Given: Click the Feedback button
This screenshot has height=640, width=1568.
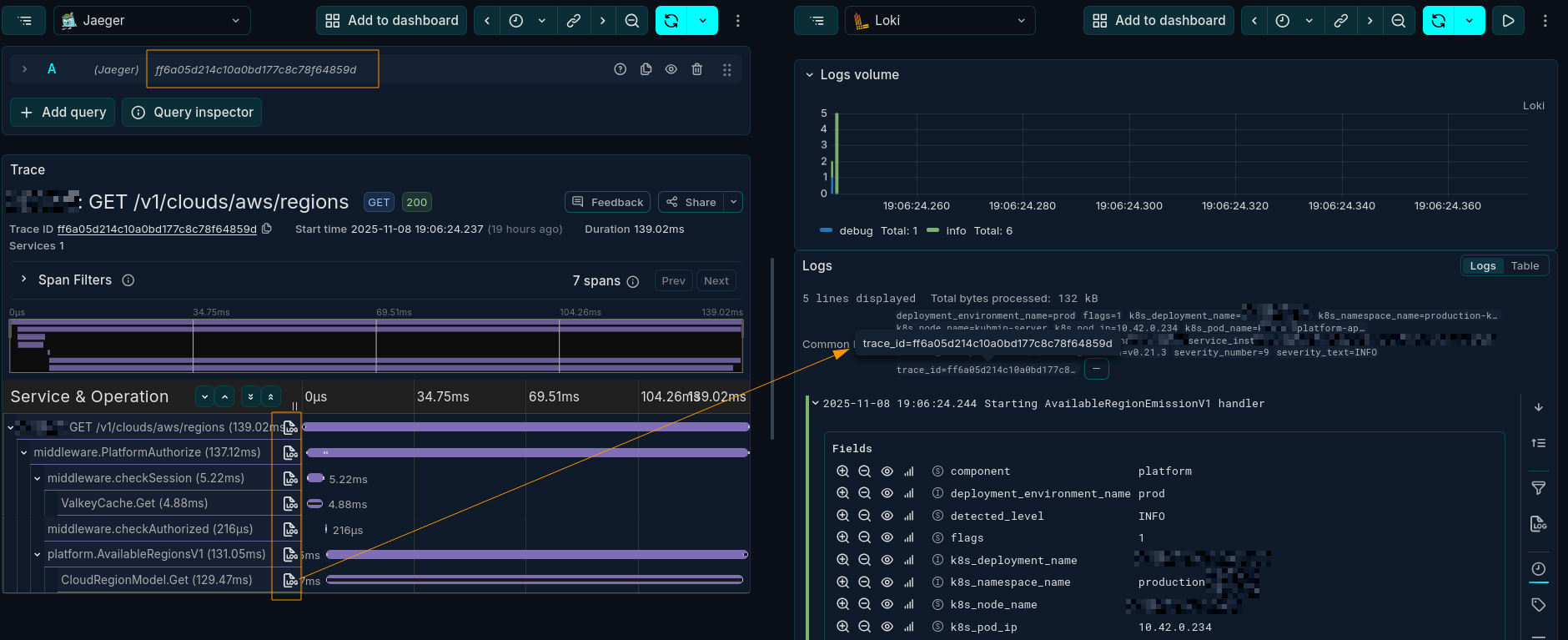Looking at the screenshot, I should (608, 202).
